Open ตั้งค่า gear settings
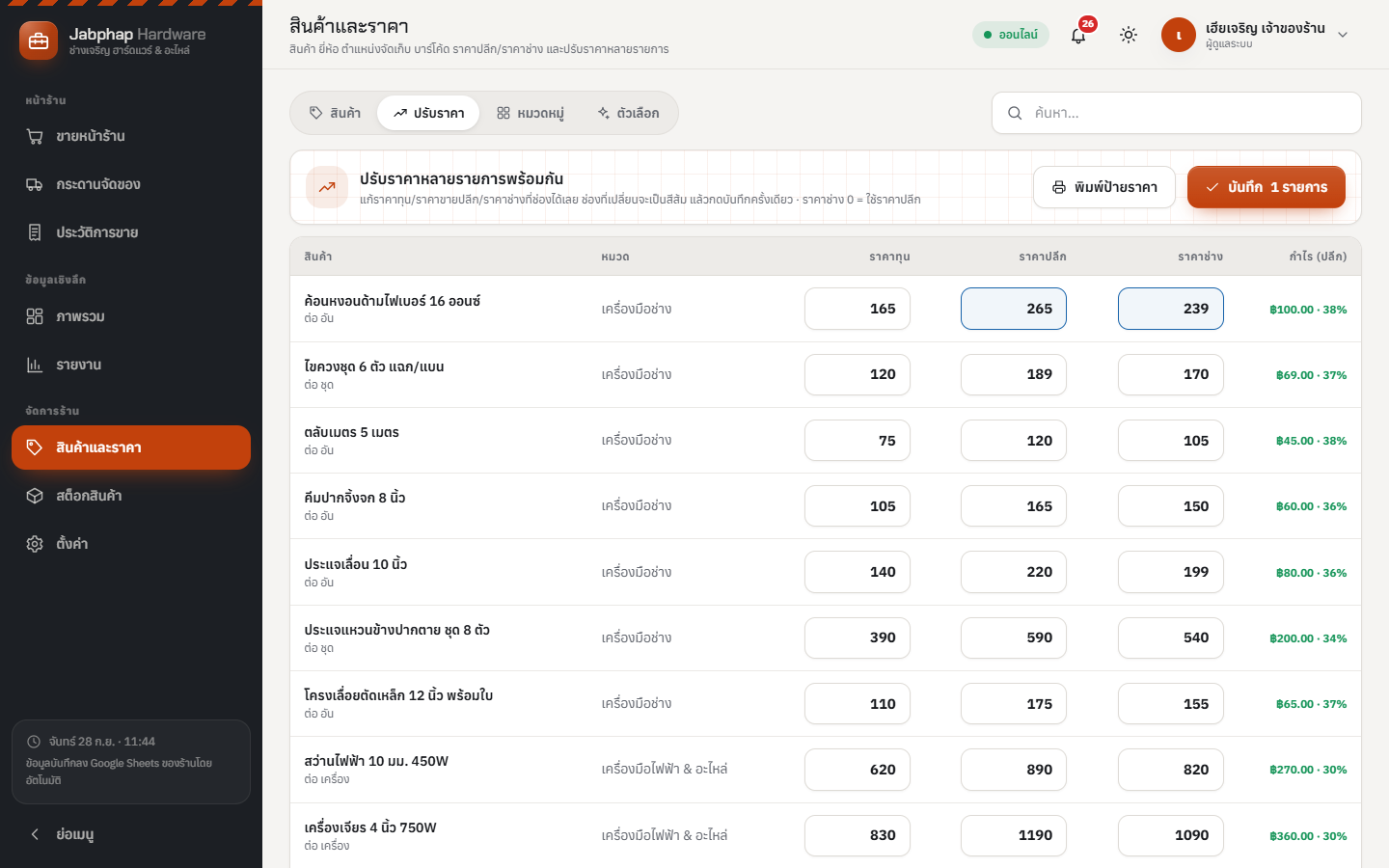This screenshot has height=868, width=1389. pos(35,544)
